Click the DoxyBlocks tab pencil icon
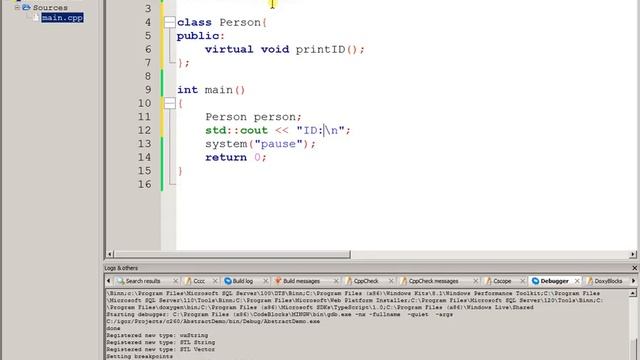 [x=590, y=281]
